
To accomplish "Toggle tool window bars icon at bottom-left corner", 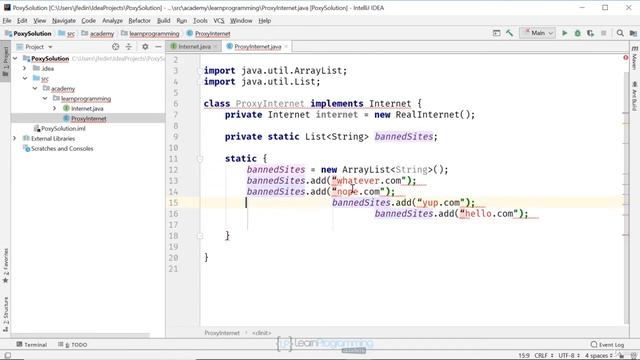I will click(x=7, y=356).
